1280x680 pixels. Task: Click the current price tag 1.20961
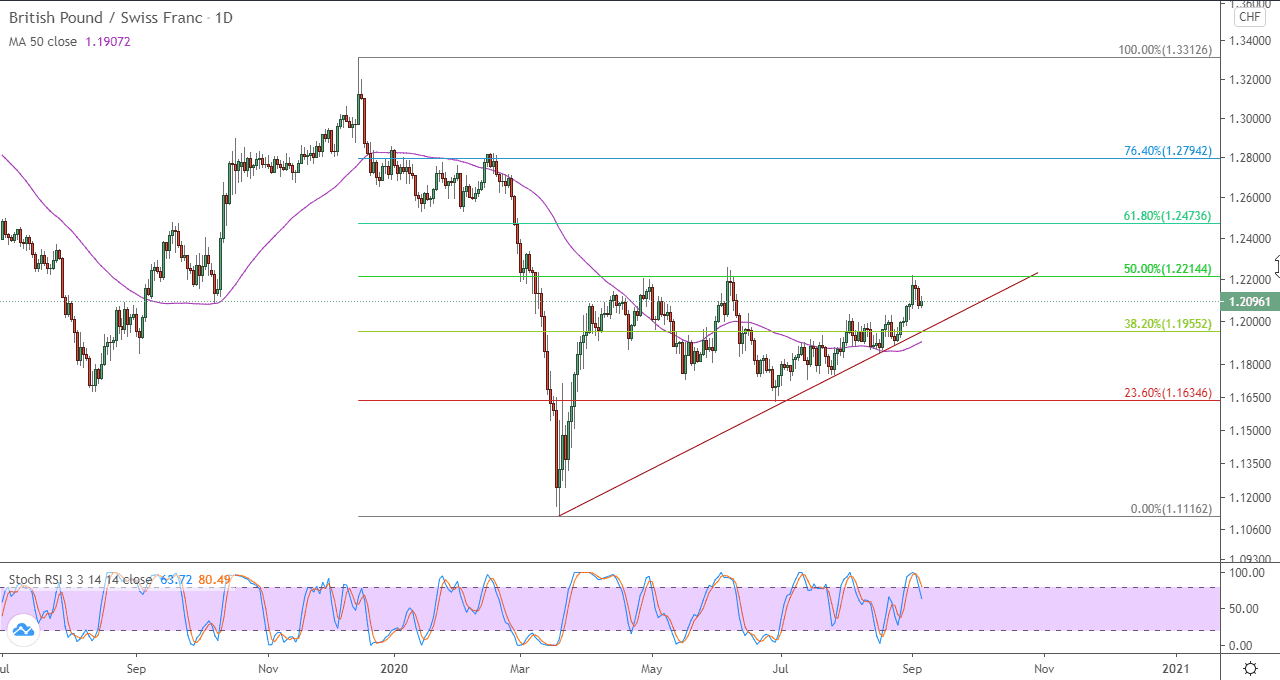[x=1248, y=301]
